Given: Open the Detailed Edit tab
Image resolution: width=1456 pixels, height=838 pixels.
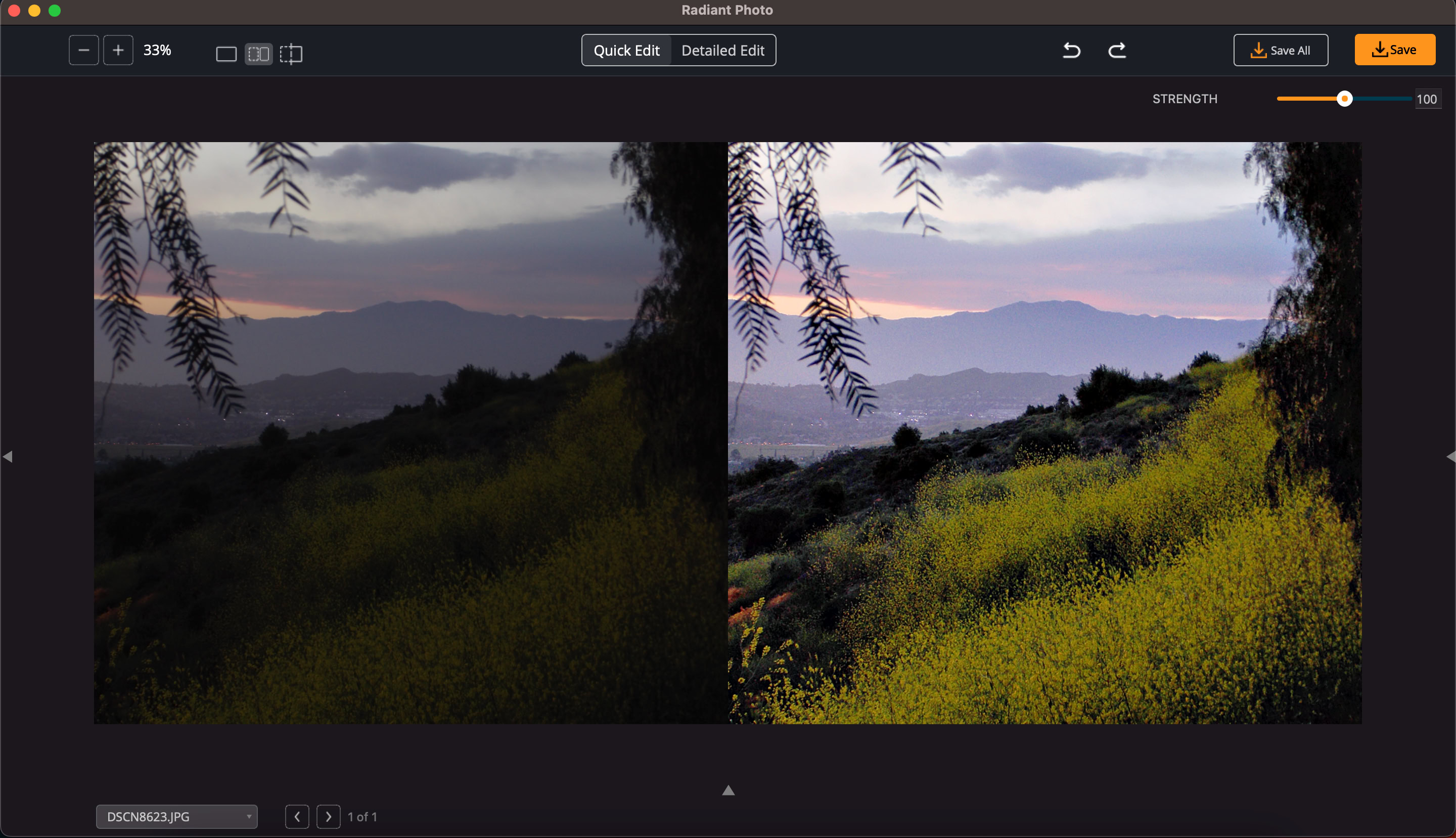Looking at the screenshot, I should [722, 51].
